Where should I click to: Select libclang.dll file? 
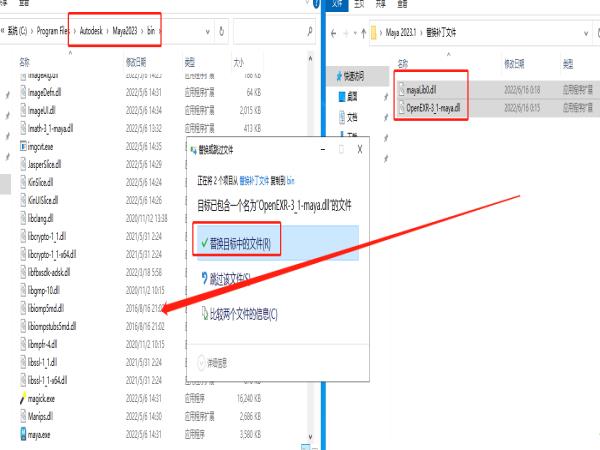tap(40, 218)
